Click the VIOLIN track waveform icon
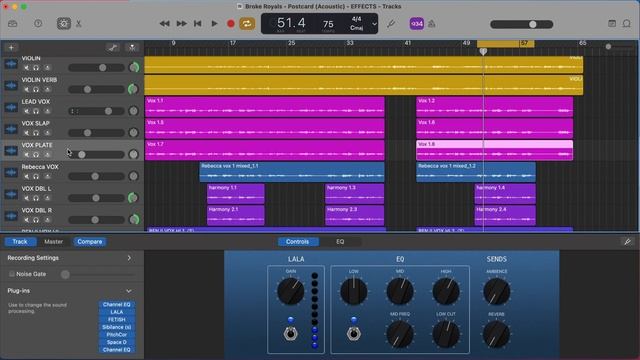 pyautogui.click(x=11, y=64)
